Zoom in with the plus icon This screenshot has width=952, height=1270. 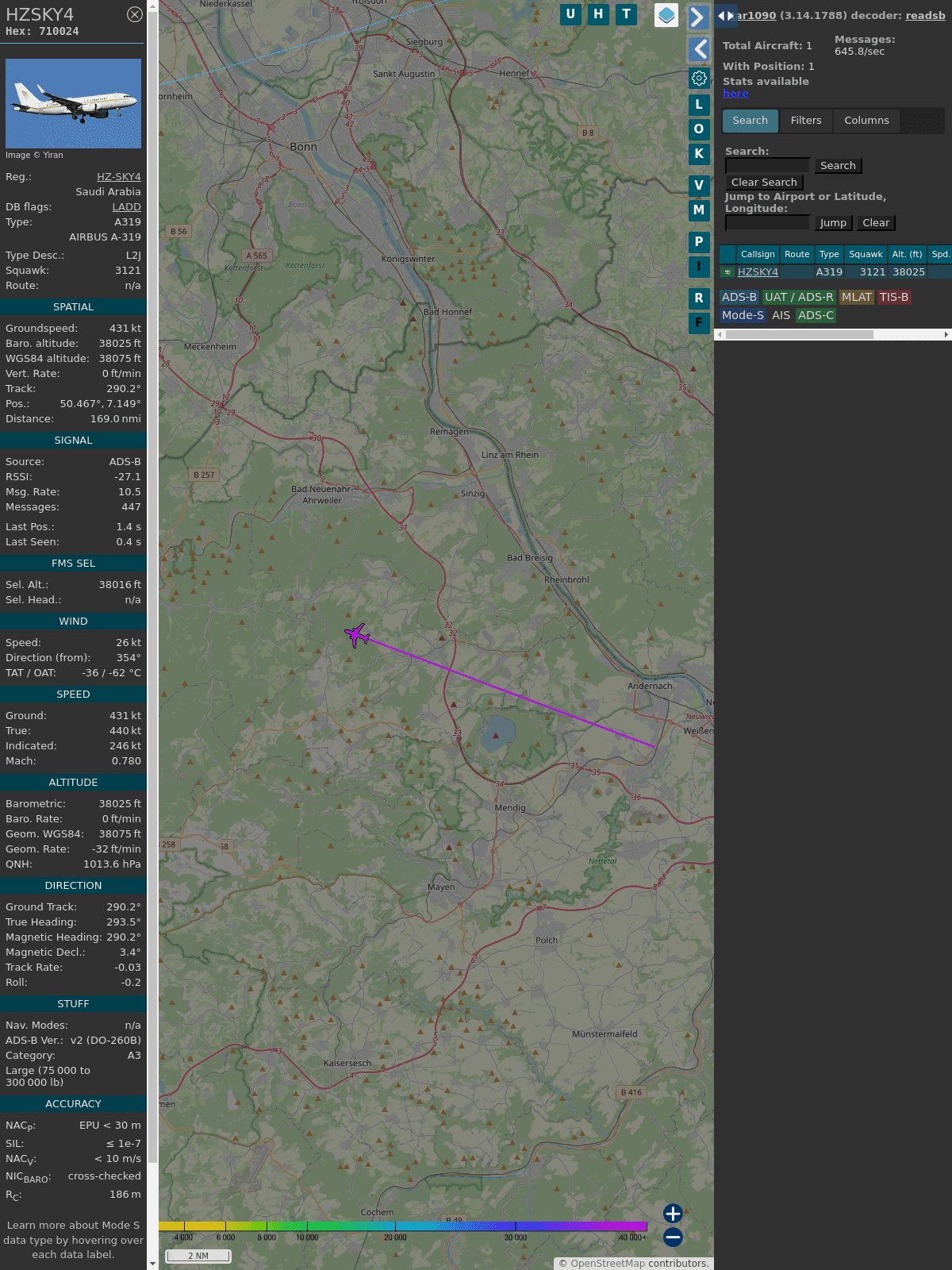(673, 1213)
